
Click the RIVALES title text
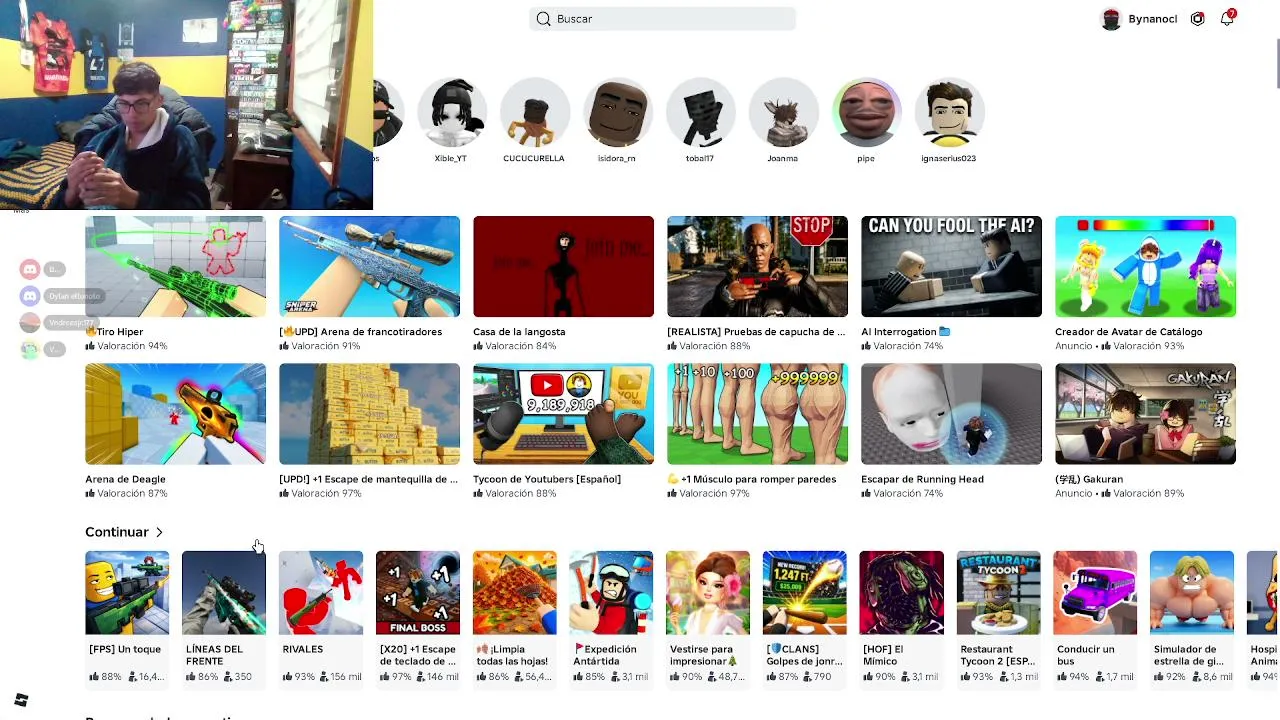pos(303,649)
